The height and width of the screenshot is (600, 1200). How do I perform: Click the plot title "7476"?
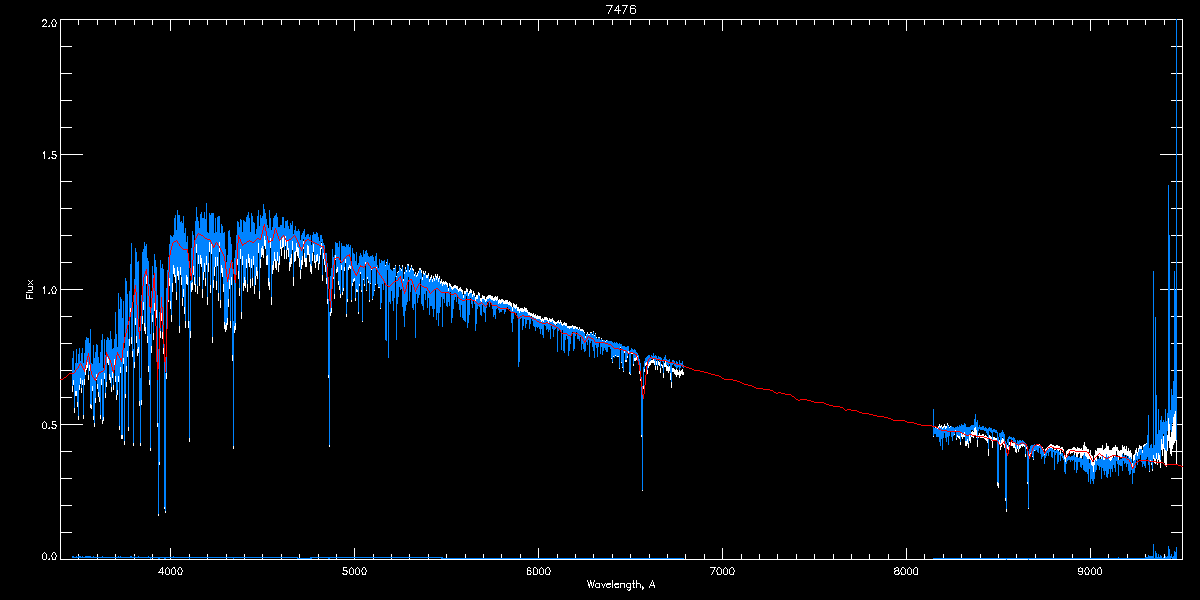pos(621,9)
